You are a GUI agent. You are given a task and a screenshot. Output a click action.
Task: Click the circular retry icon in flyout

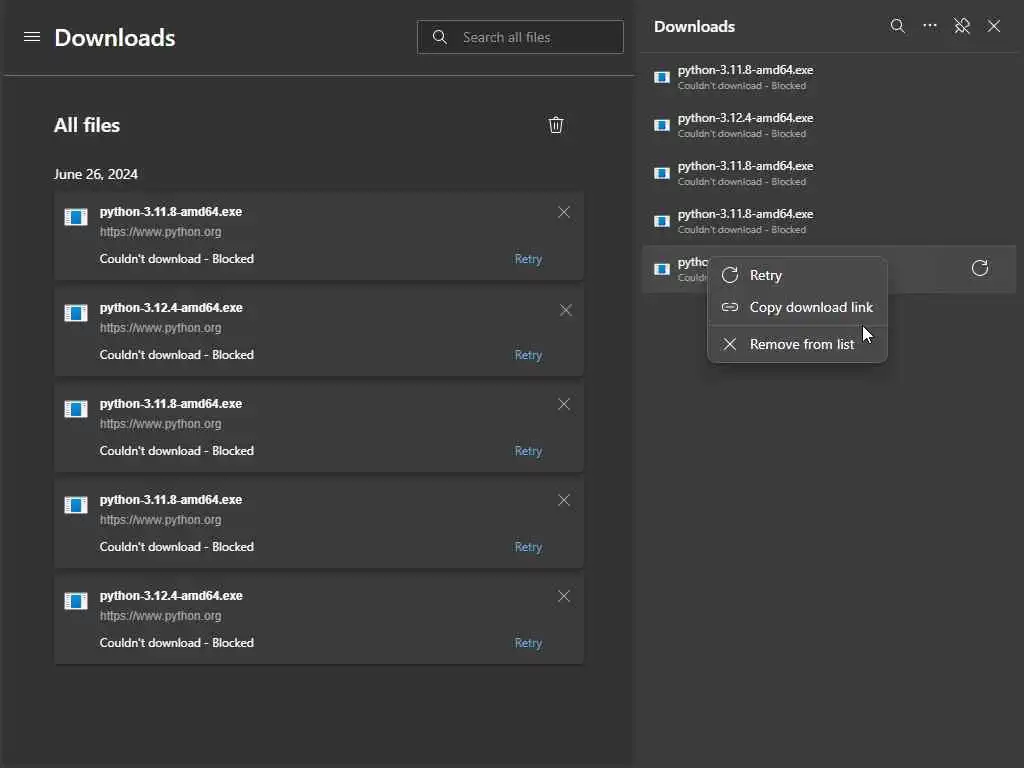[x=980, y=268]
